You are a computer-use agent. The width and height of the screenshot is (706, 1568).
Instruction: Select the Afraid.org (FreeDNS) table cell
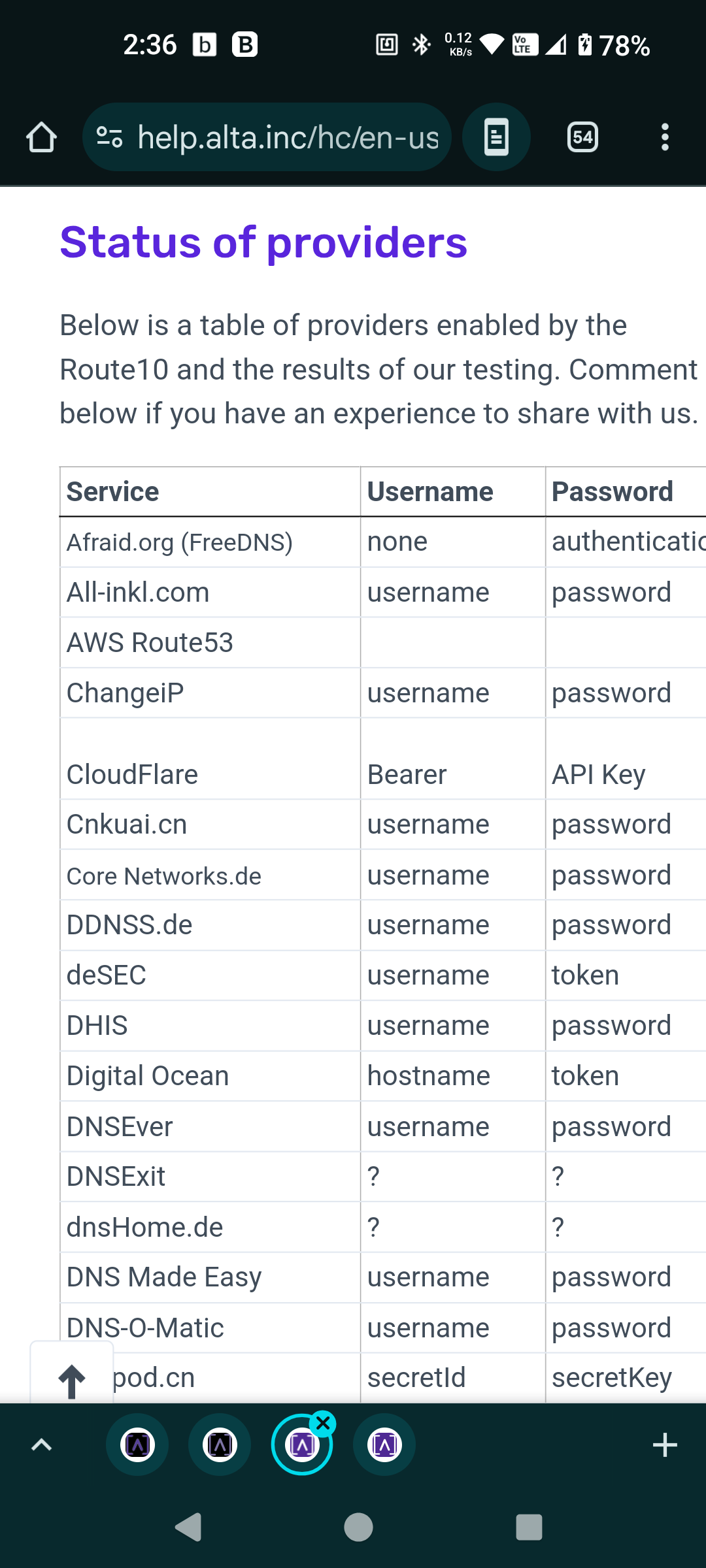[210, 542]
